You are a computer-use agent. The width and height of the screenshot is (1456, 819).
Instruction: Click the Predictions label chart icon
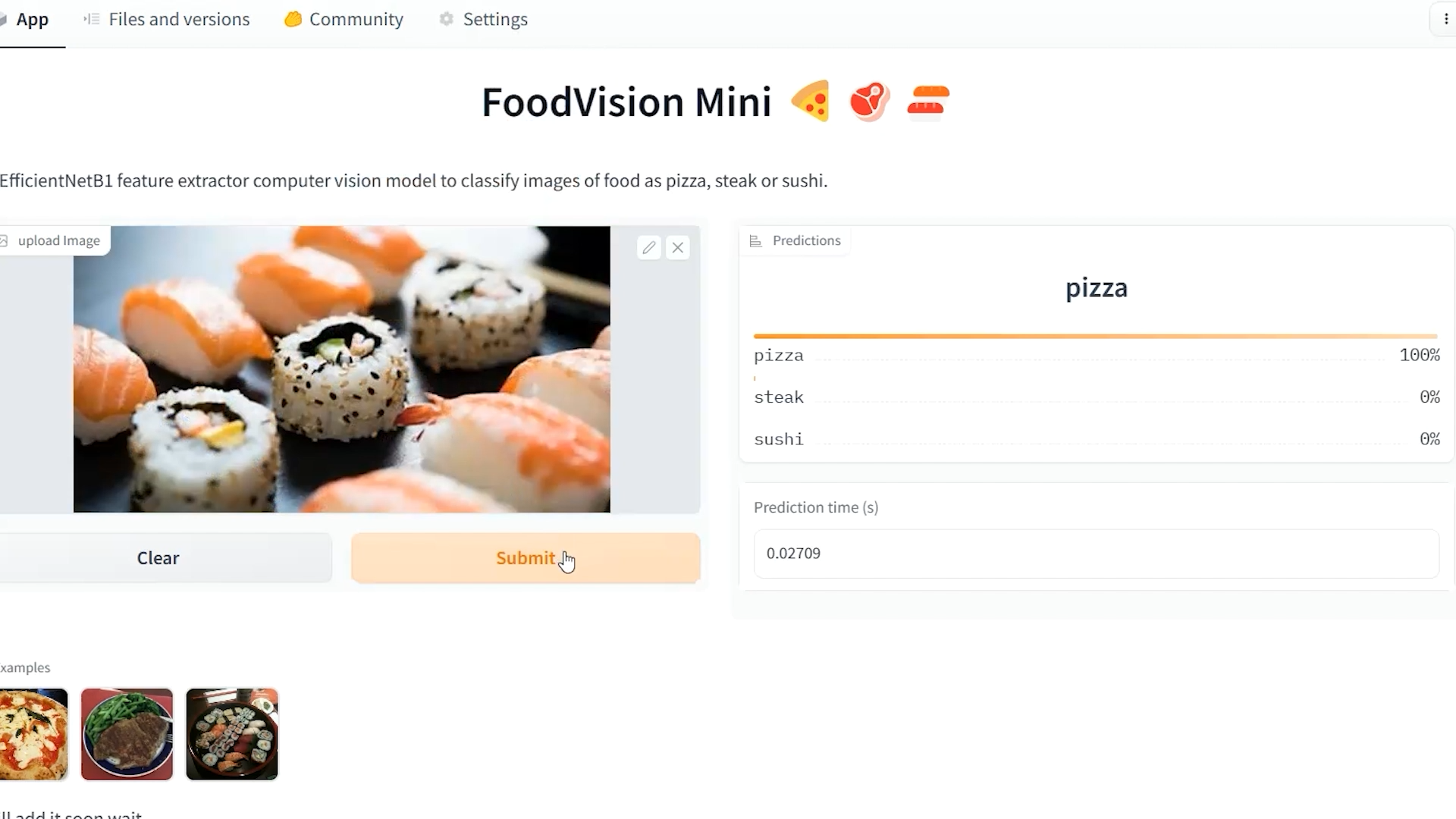pyautogui.click(x=755, y=241)
